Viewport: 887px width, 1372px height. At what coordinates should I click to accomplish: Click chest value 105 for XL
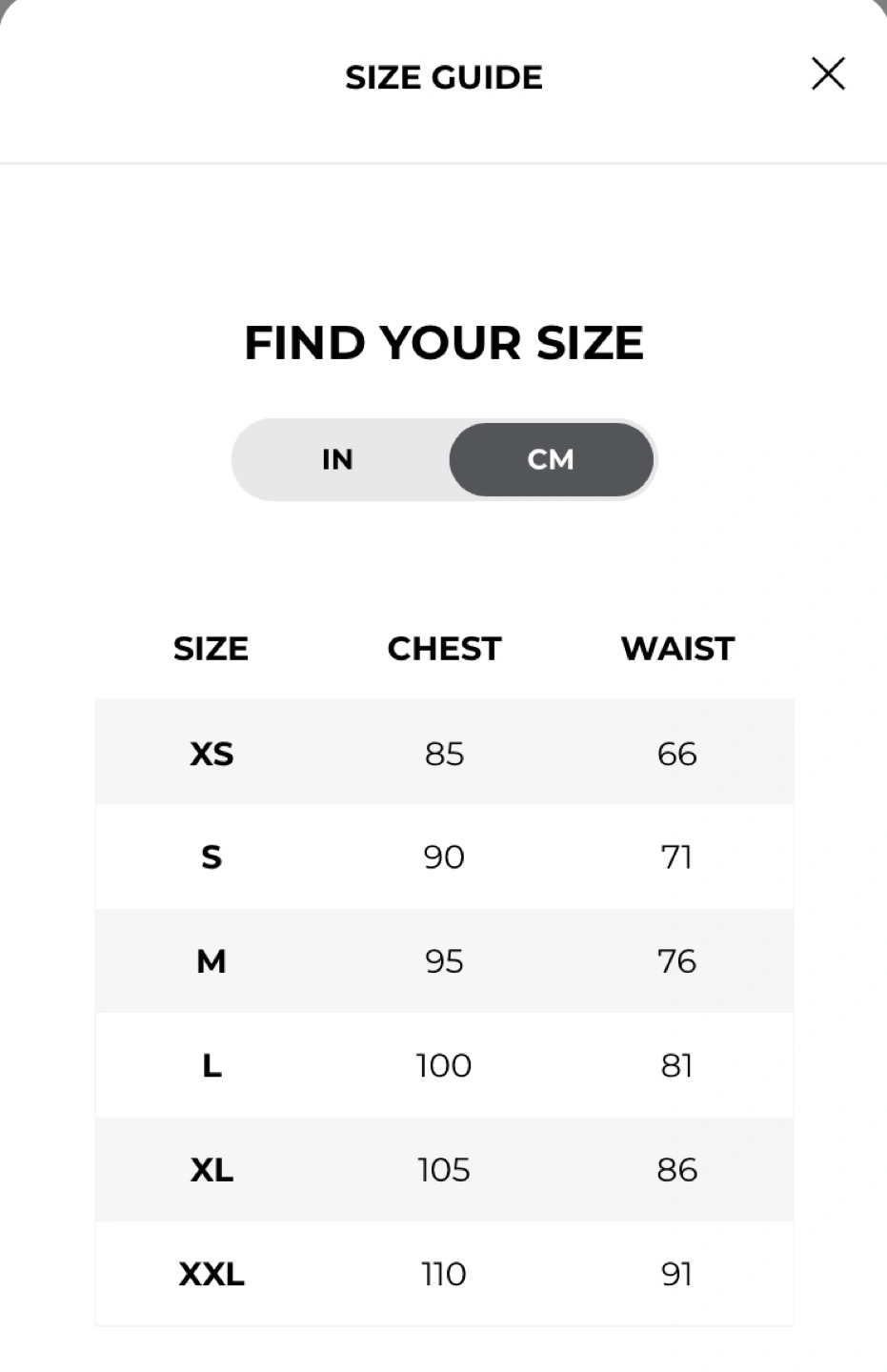coord(444,1169)
